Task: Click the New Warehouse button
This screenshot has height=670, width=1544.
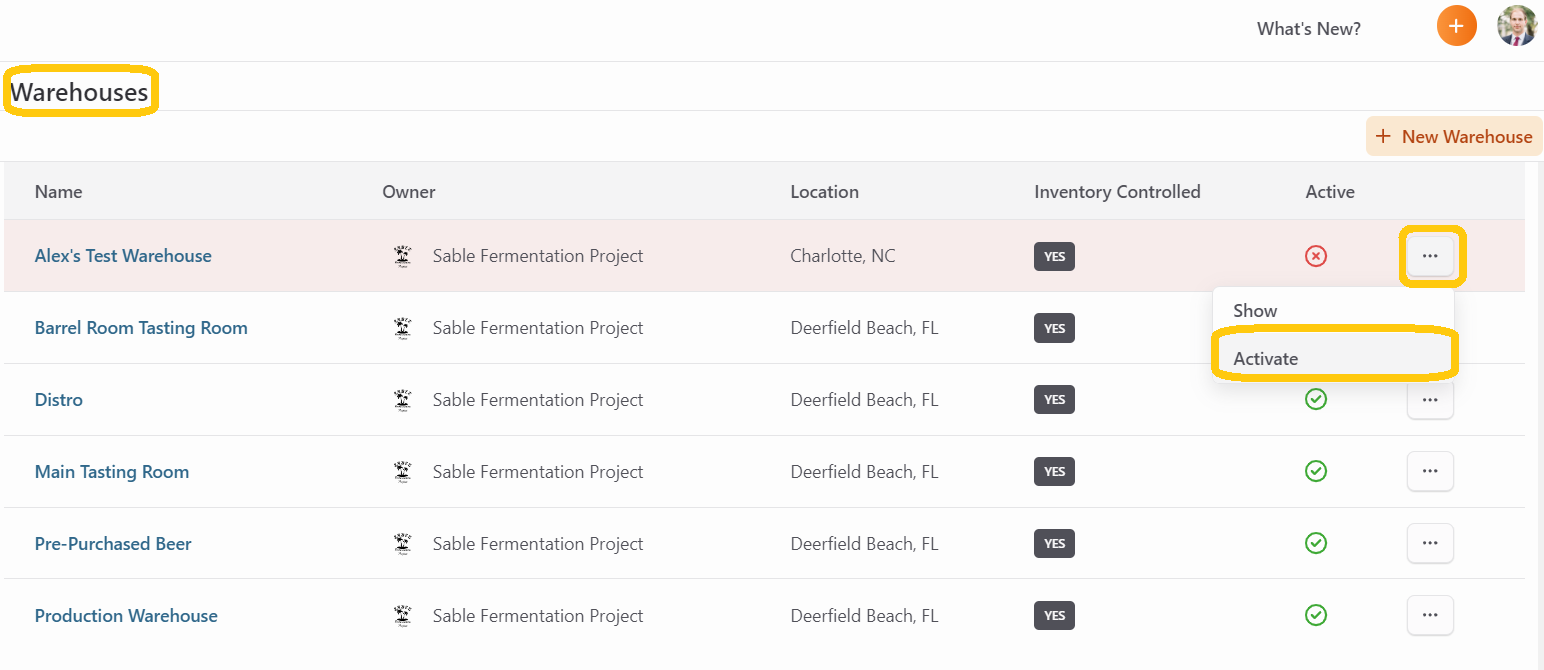Action: pos(1454,136)
